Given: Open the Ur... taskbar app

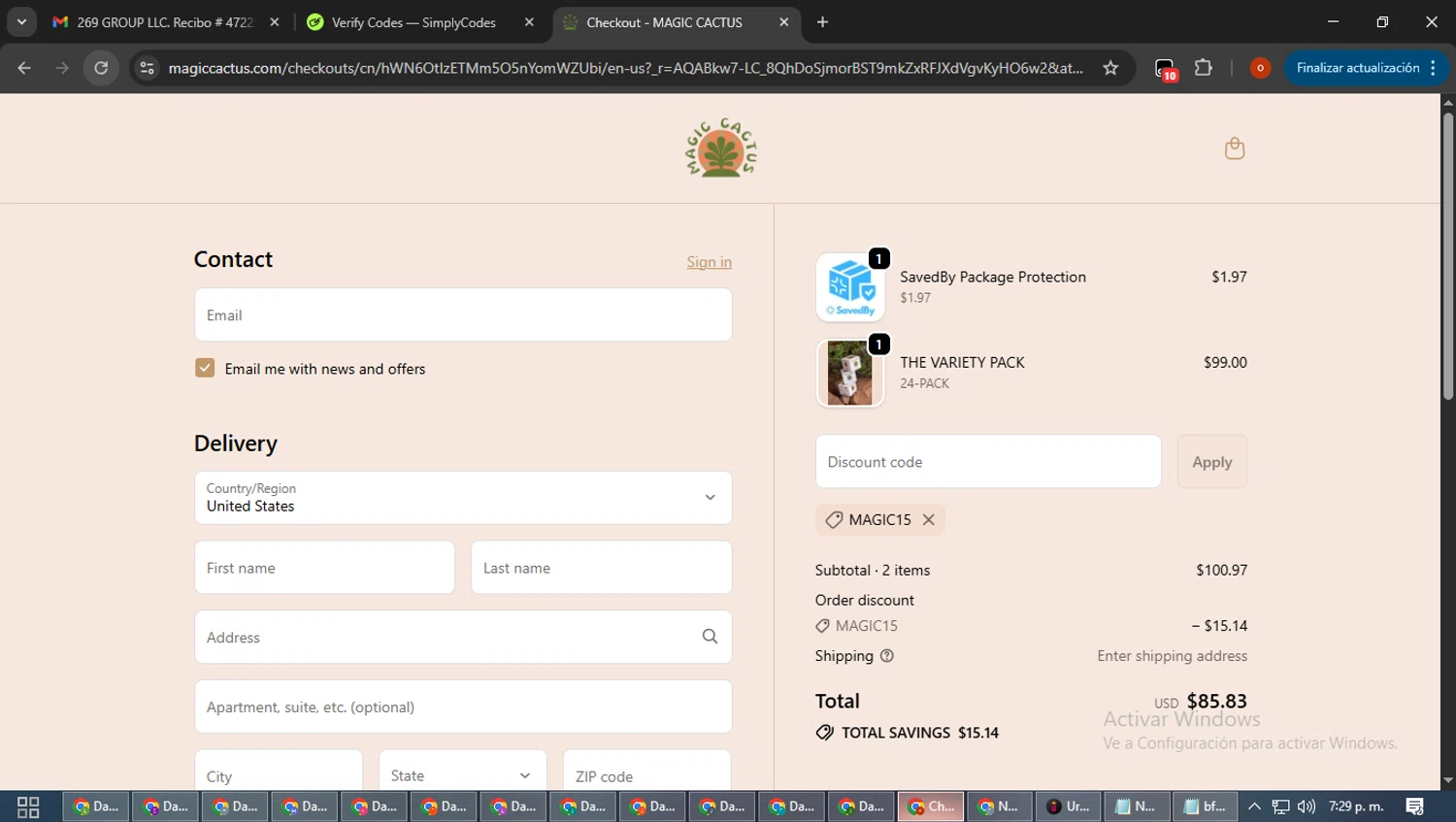Looking at the screenshot, I should (x=1068, y=806).
